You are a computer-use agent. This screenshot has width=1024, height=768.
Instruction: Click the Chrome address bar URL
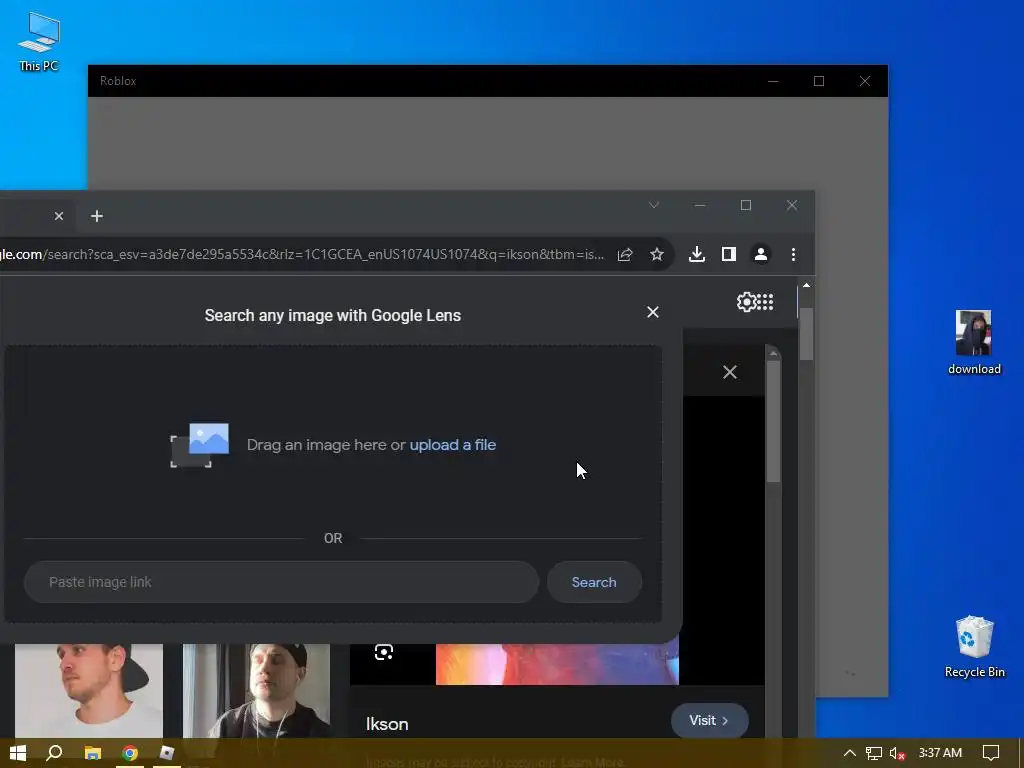[302, 255]
